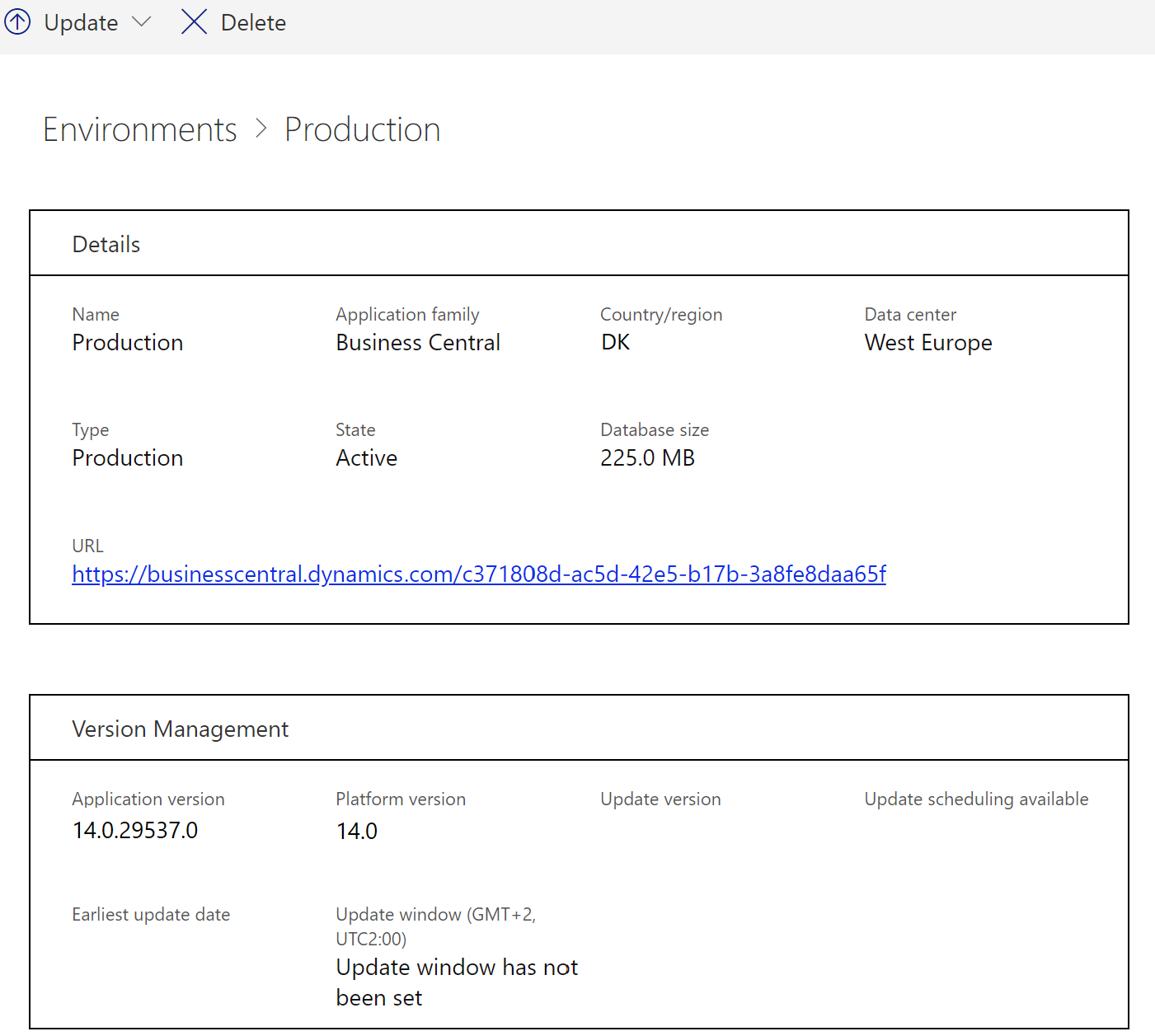Screen dimensions: 1155x1036
Task: Click the Update window (GMT+2) label
Action: (436, 926)
